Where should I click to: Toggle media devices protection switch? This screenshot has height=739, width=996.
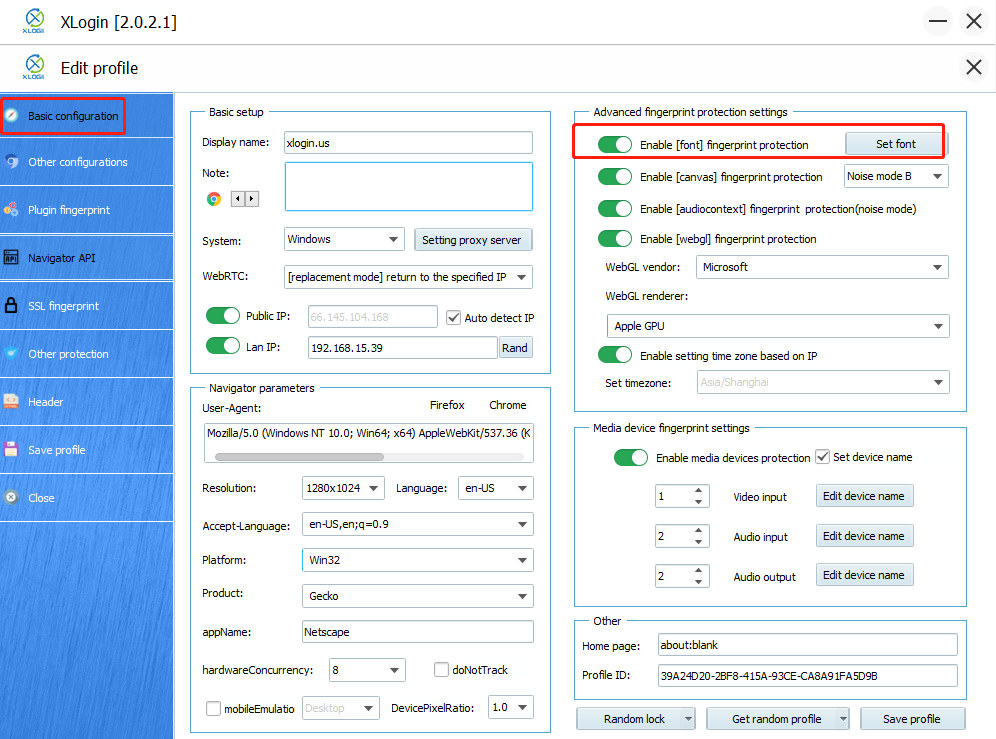(x=631, y=458)
